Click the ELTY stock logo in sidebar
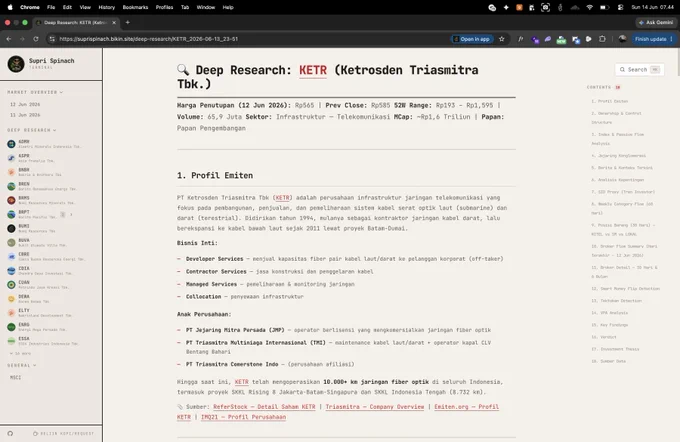 tap(11, 313)
